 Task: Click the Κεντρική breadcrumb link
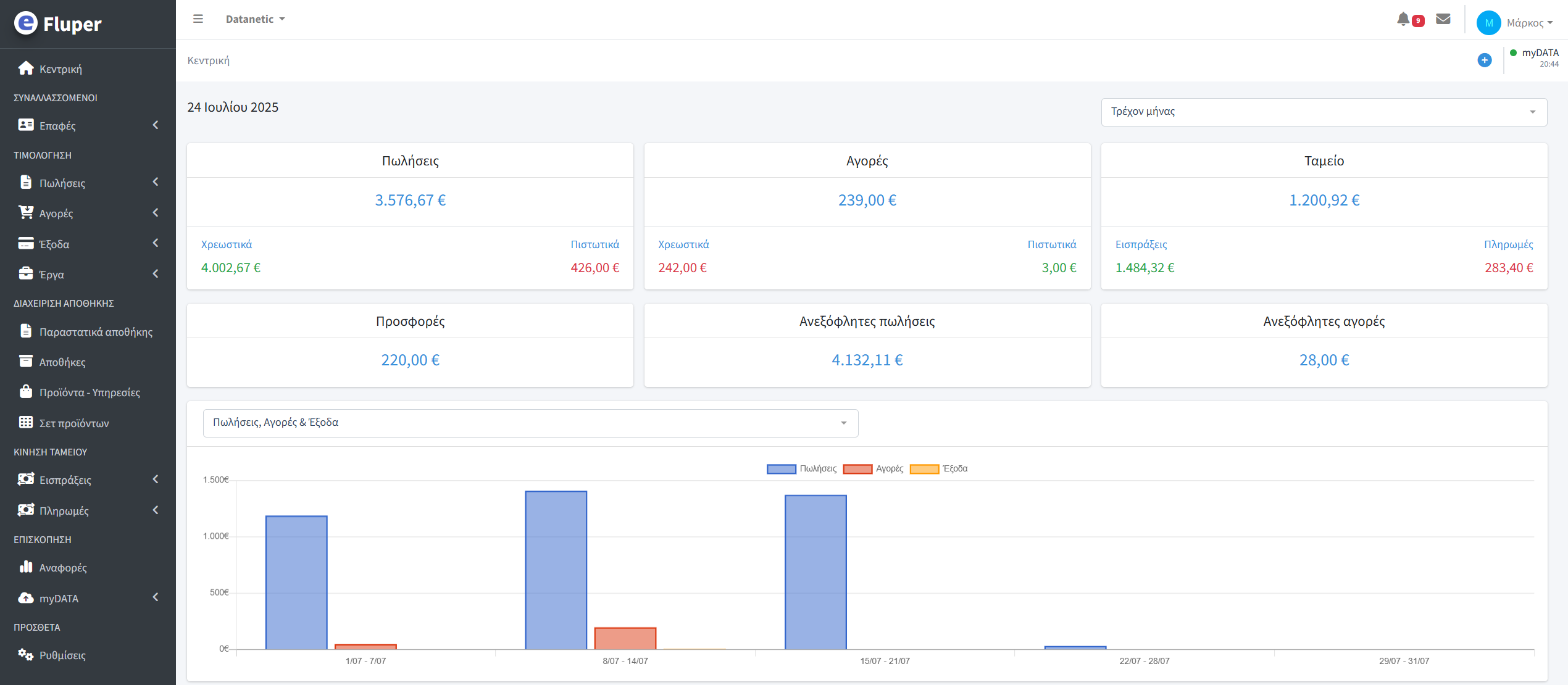tap(209, 60)
